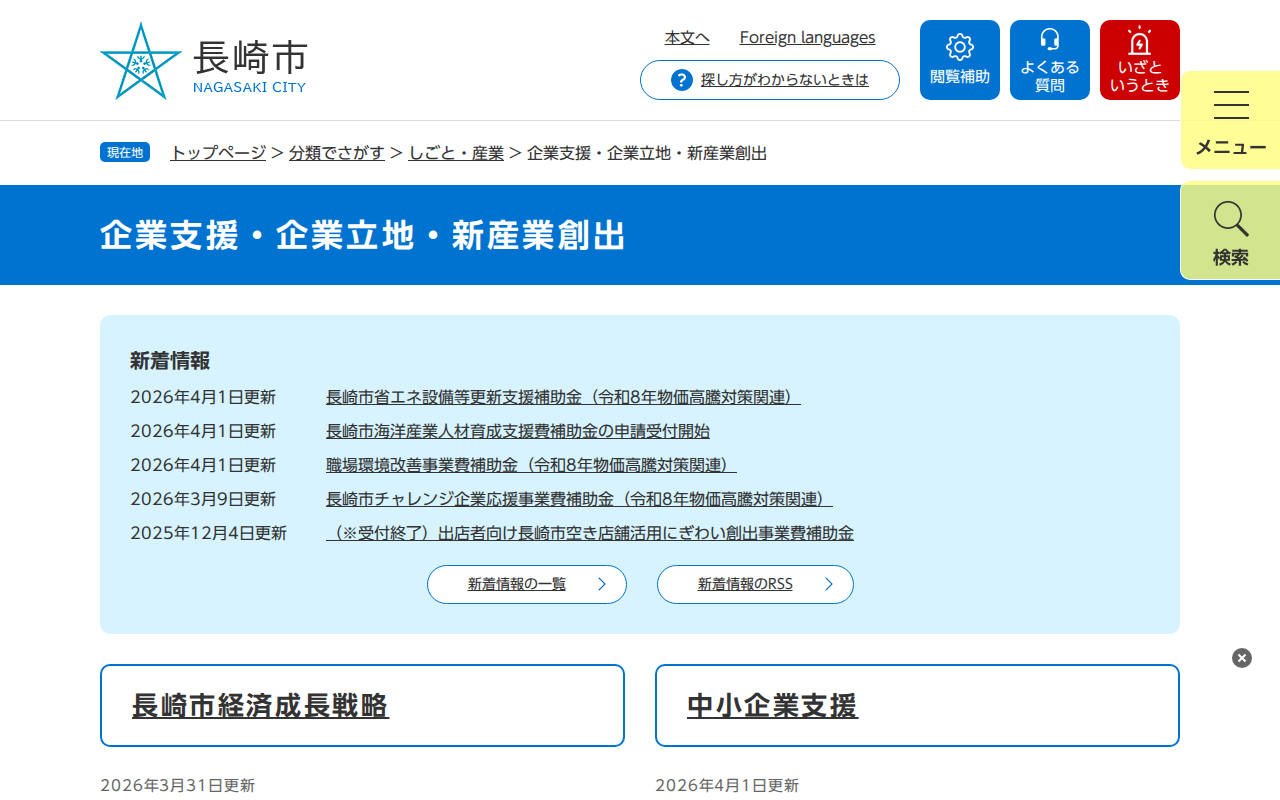This screenshot has height=800, width=1280.
Task: Click date 2025年12月4日更新
Action: (x=208, y=533)
